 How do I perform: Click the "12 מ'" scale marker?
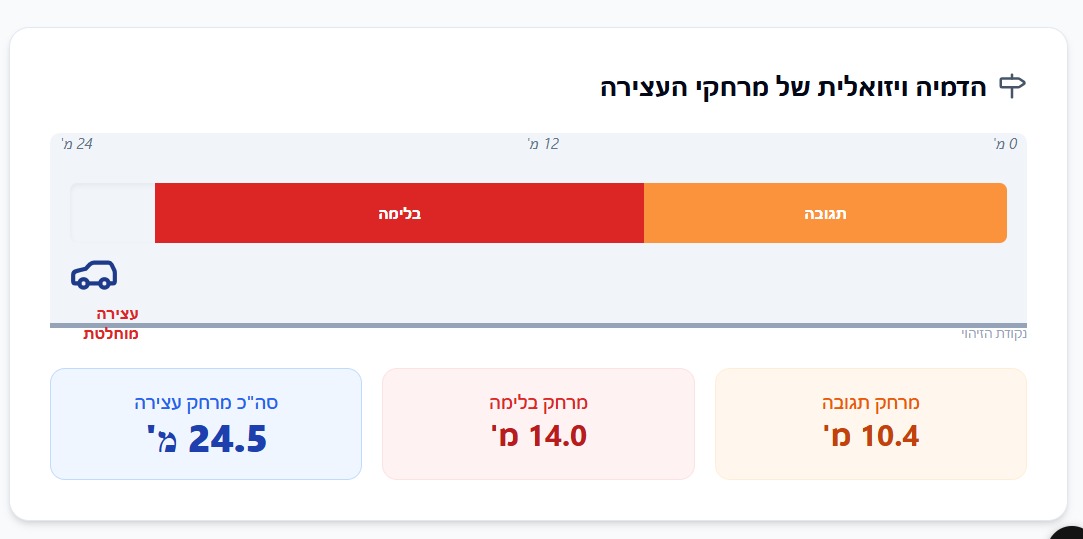click(x=543, y=144)
